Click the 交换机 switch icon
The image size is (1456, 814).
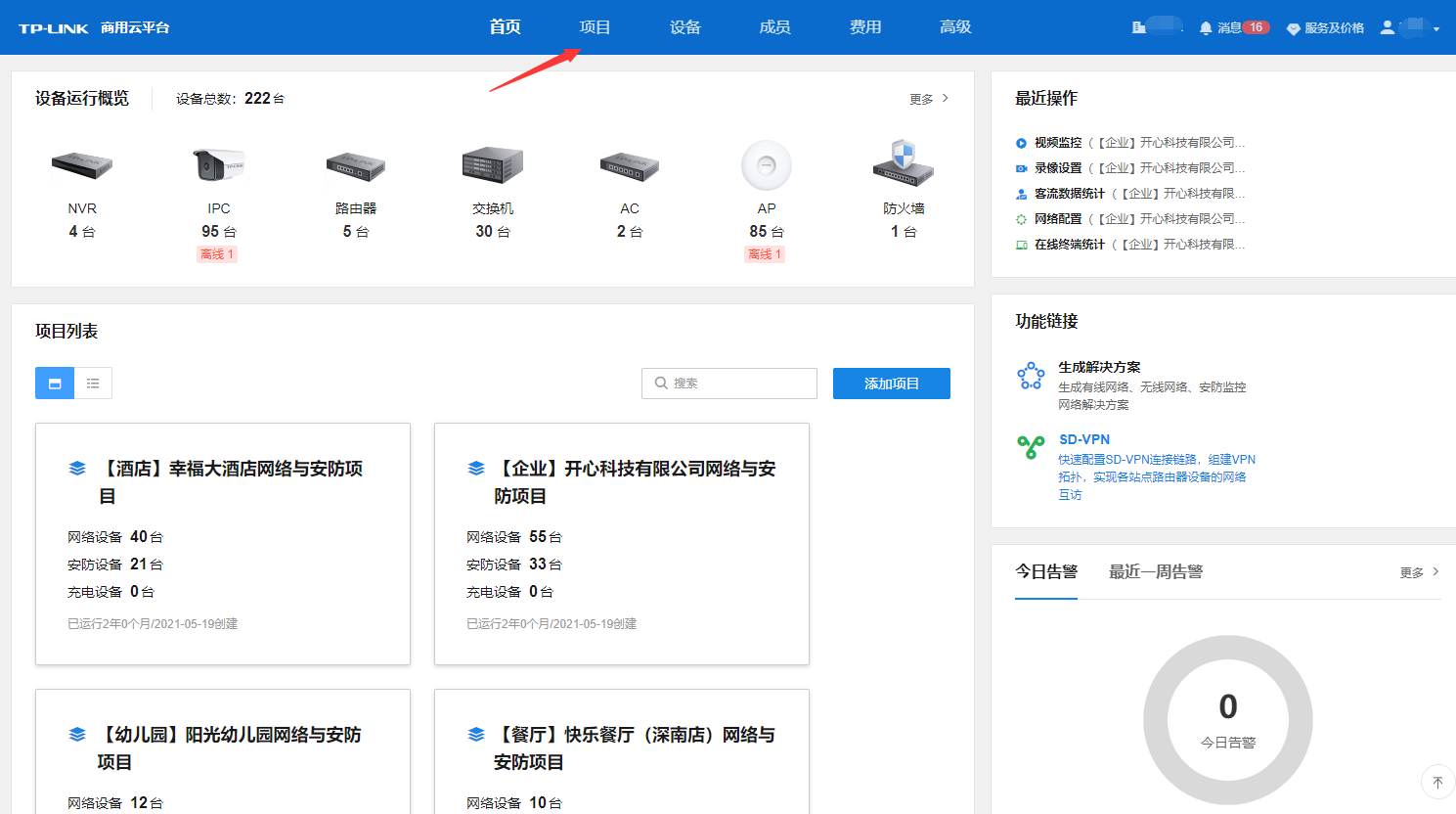click(x=492, y=163)
